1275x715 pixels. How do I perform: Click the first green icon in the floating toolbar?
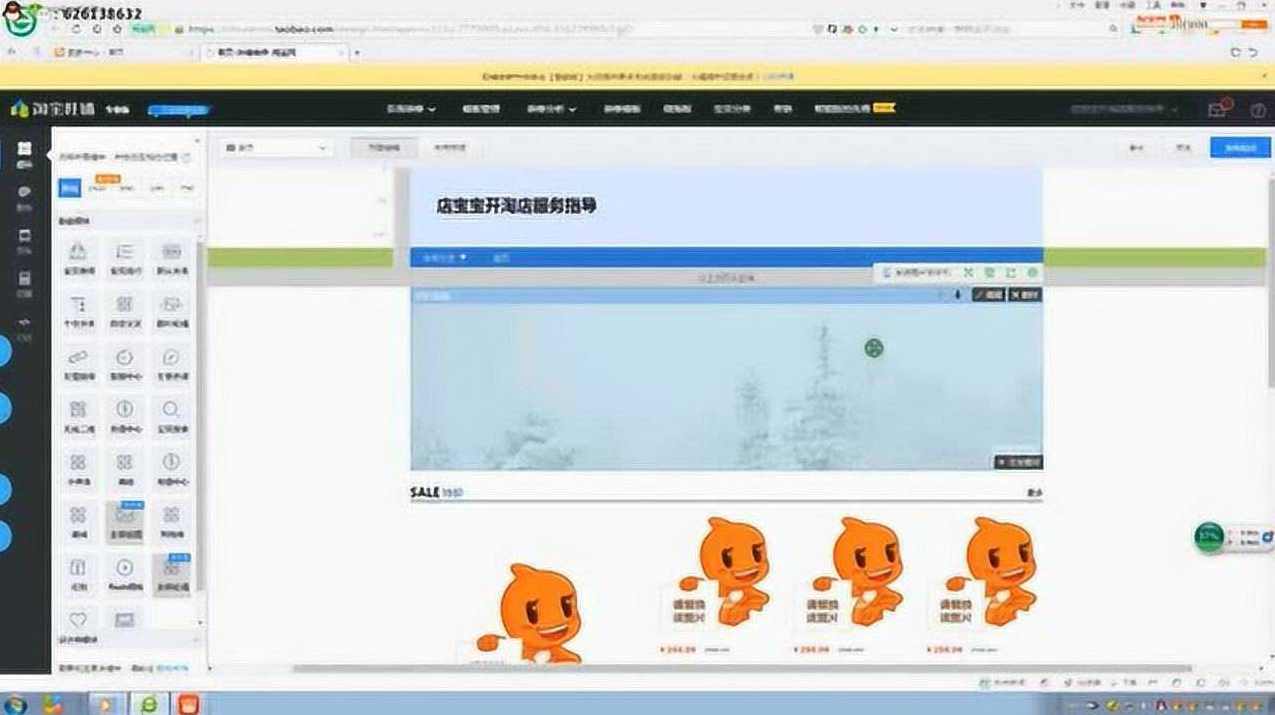[x=968, y=272]
